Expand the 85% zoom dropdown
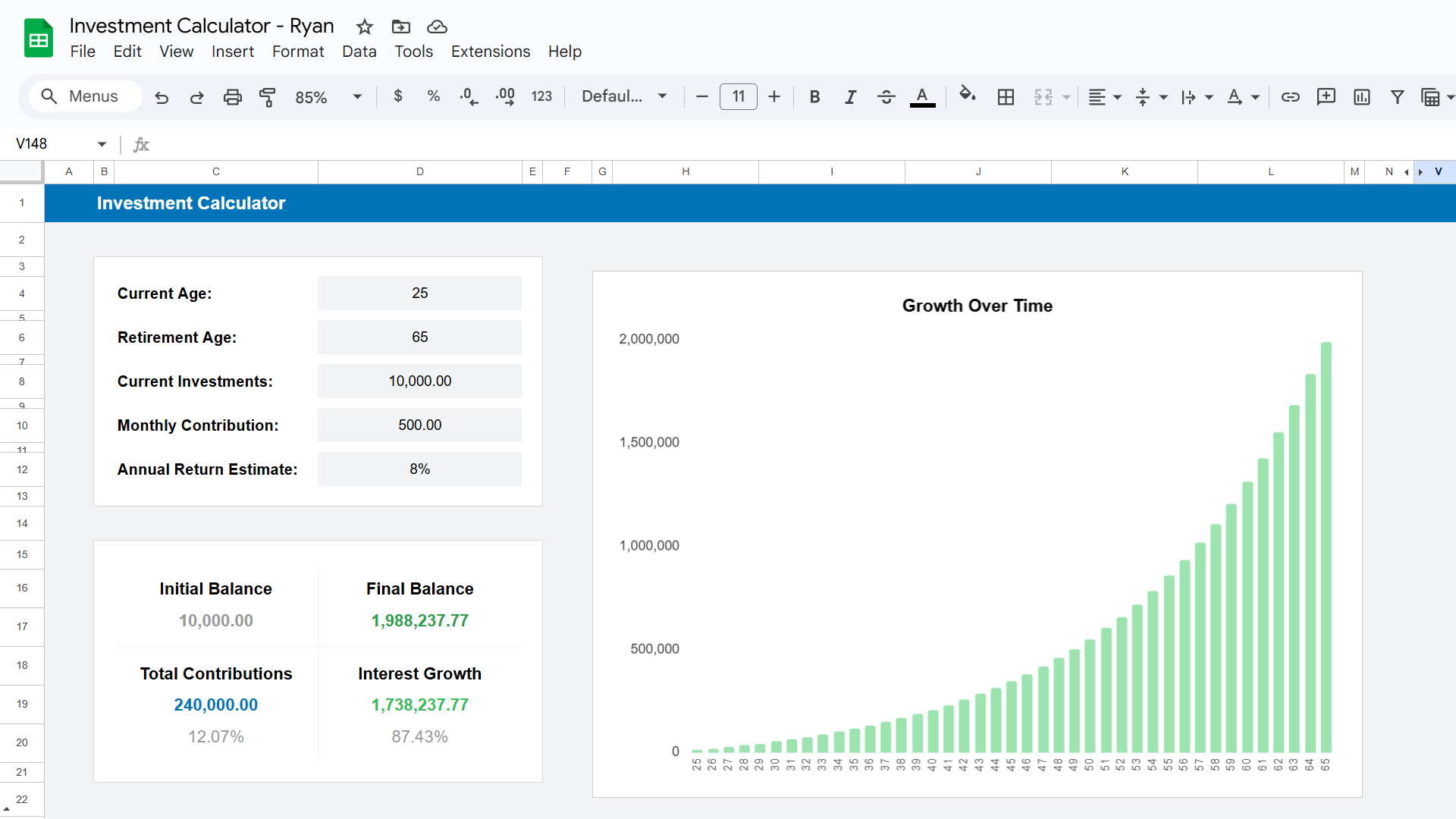Viewport: 1456px width, 819px height. [357, 97]
